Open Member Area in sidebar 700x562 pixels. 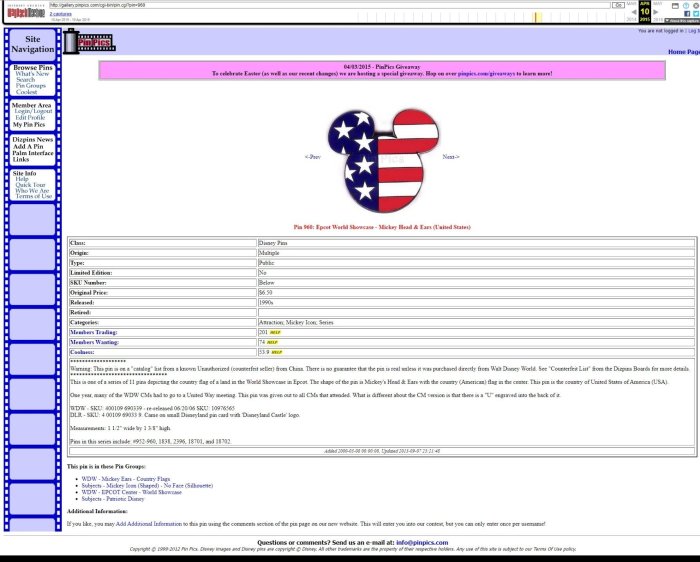31,105
